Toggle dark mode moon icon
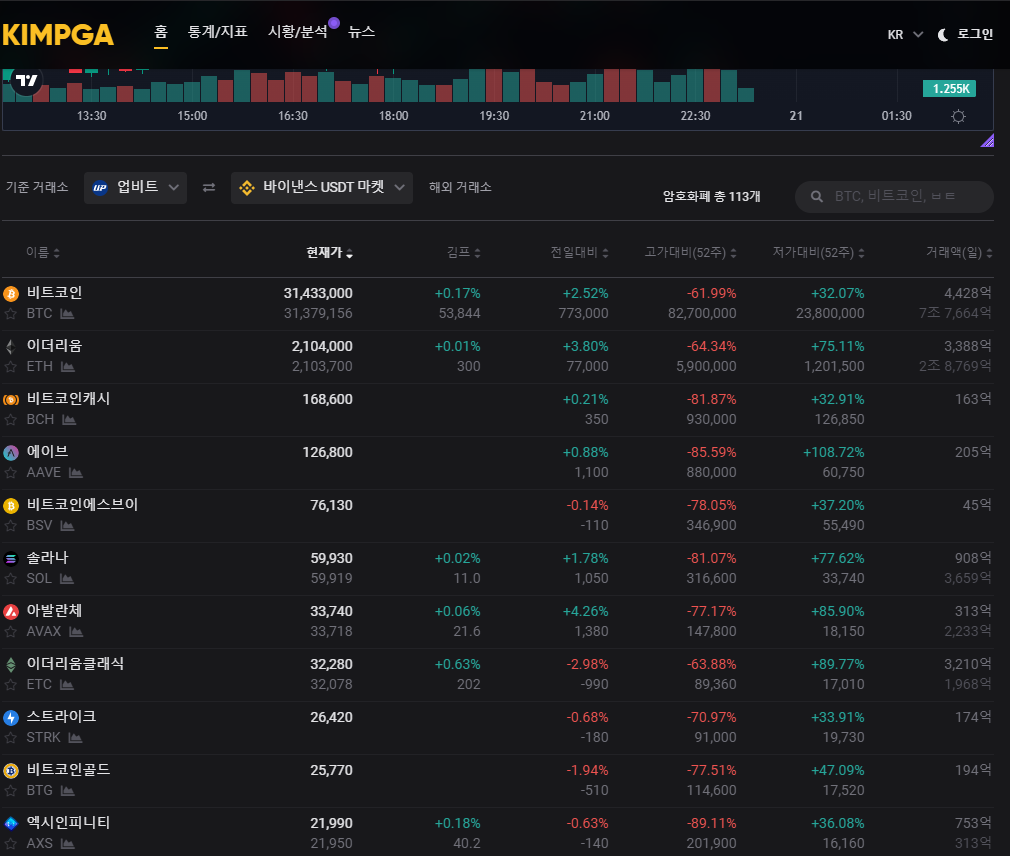The image size is (1010, 856). pos(942,35)
